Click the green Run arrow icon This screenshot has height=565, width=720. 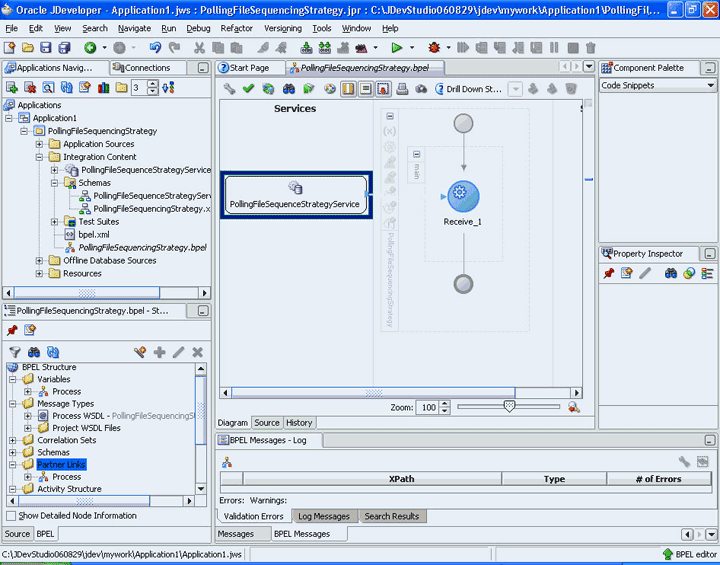[x=397, y=47]
